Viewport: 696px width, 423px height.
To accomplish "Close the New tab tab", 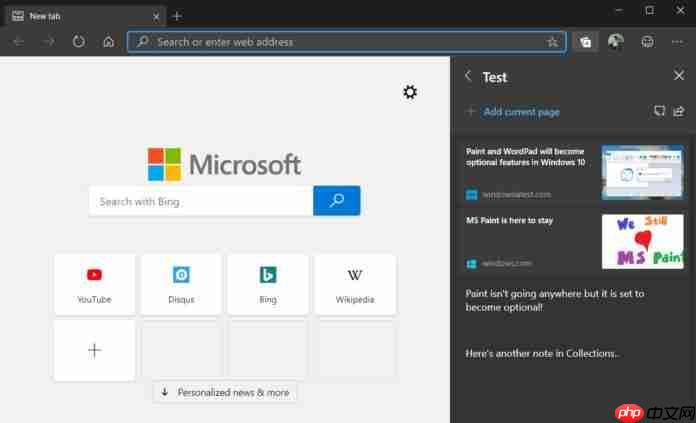I will (x=156, y=17).
